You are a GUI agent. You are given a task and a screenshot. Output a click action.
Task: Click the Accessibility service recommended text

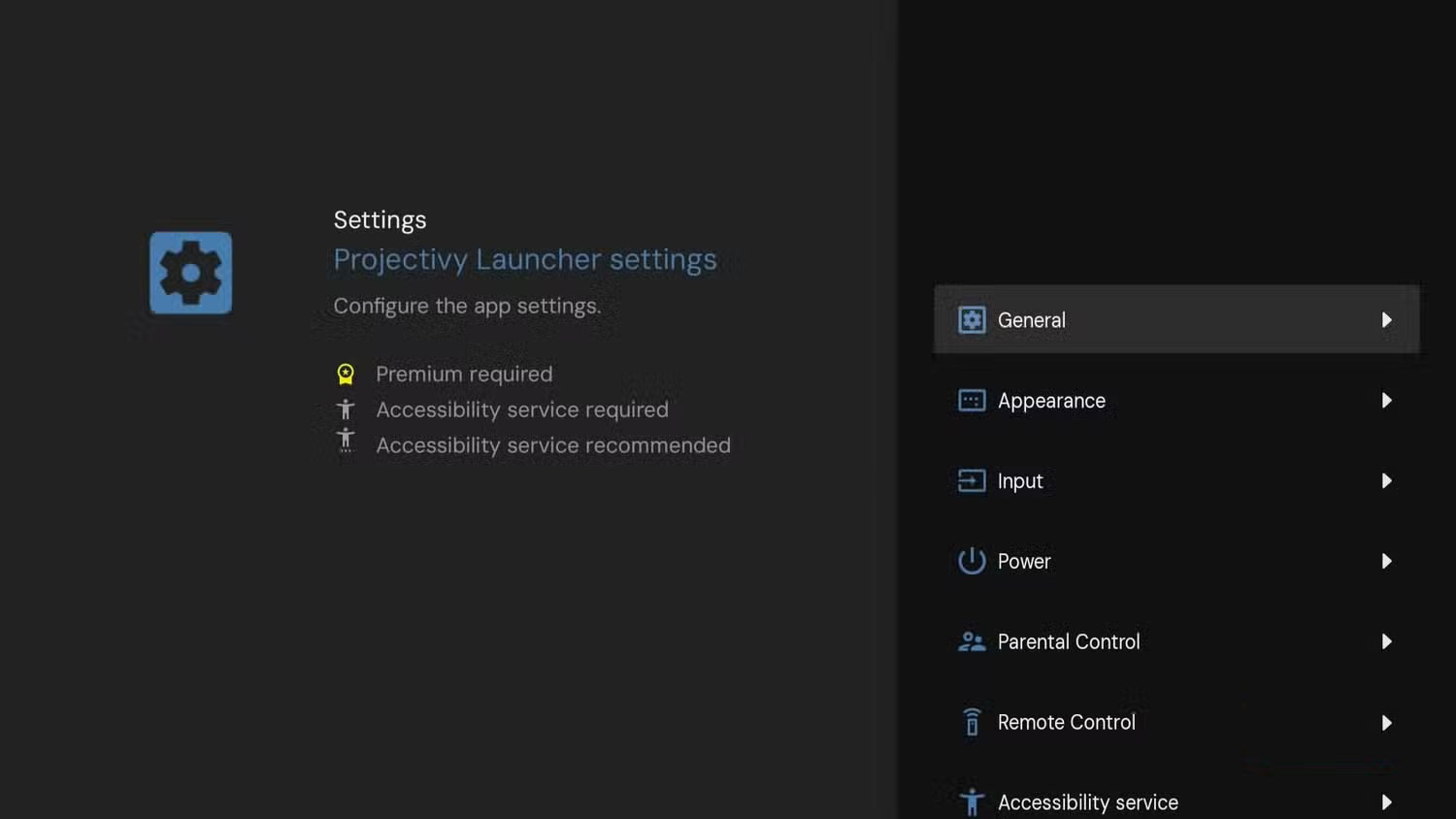tap(553, 444)
